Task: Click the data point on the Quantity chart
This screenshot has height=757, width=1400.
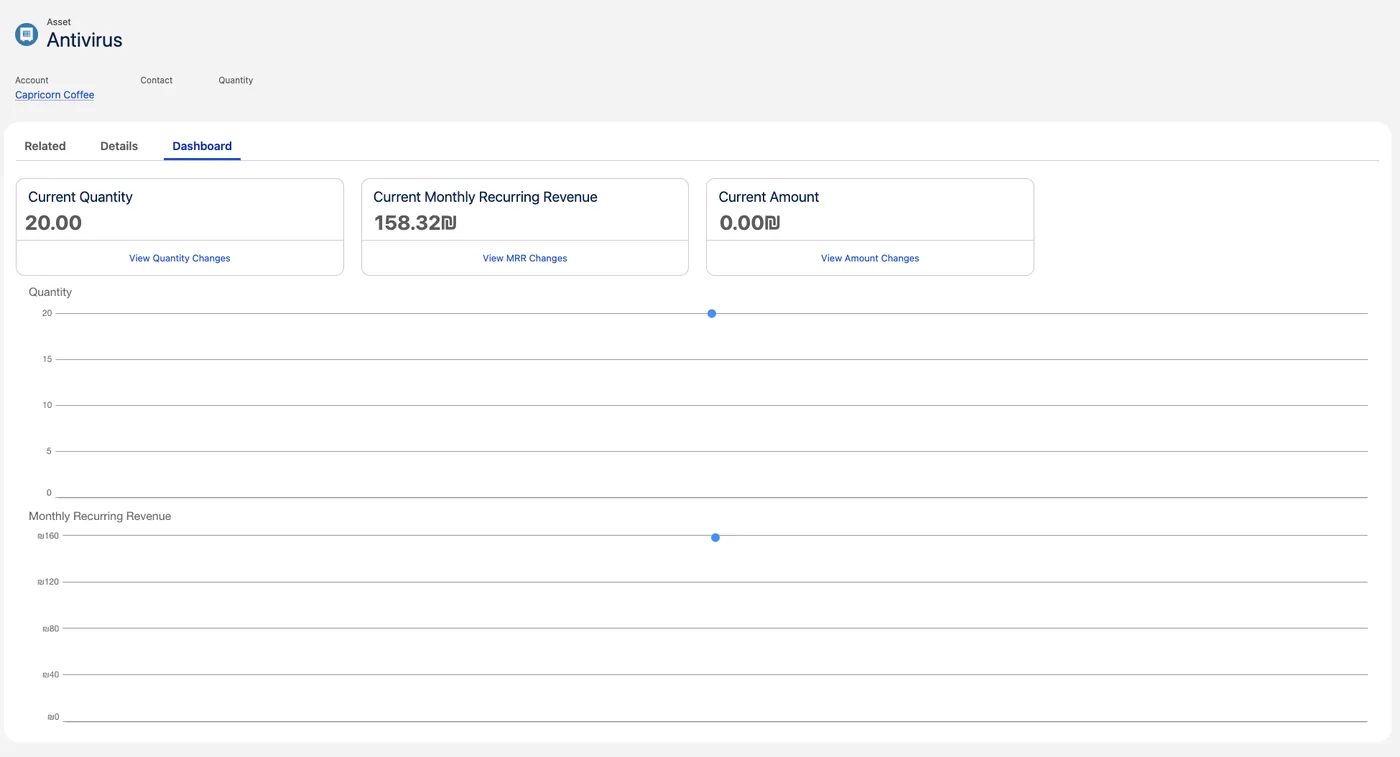Action: (x=712, y=314)
